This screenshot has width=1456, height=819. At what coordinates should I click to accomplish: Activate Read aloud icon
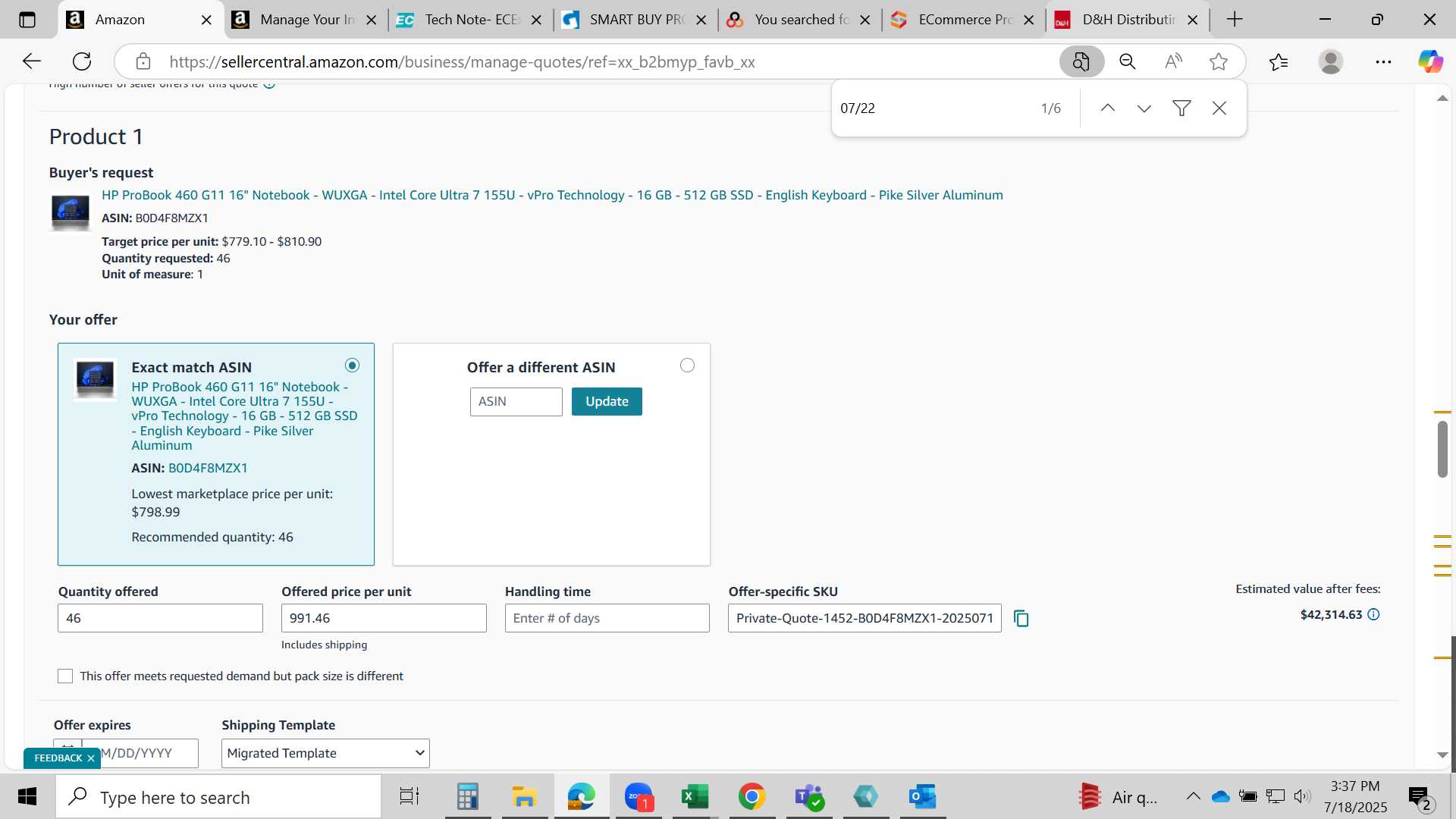1173,61
